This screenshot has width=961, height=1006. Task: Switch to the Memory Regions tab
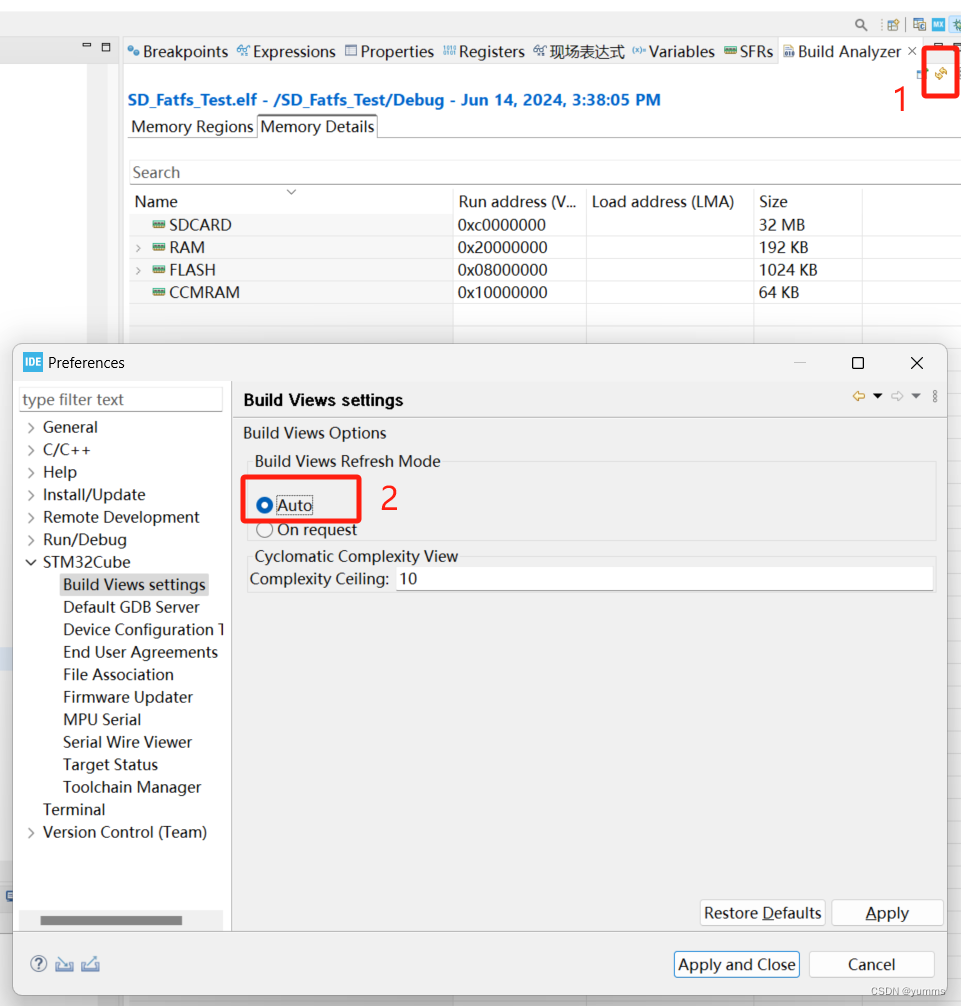tap(191, 127)
